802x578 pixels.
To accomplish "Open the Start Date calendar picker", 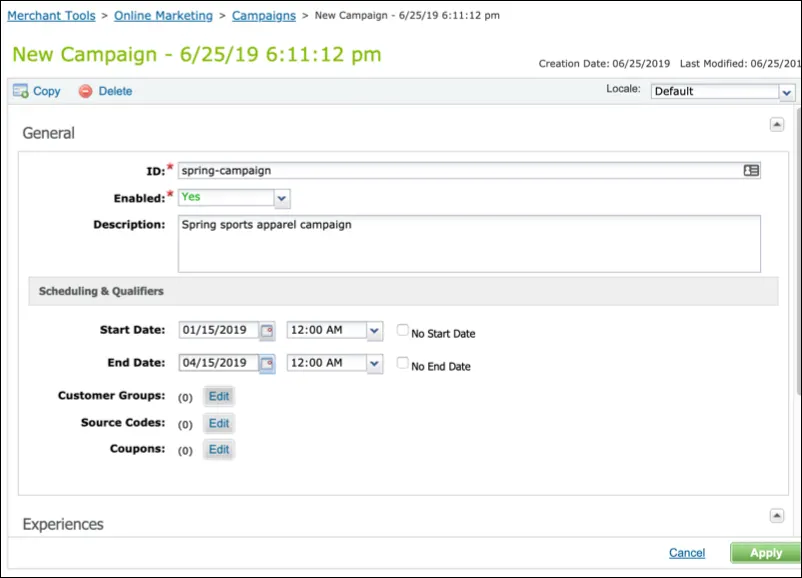I will point(267,331).
